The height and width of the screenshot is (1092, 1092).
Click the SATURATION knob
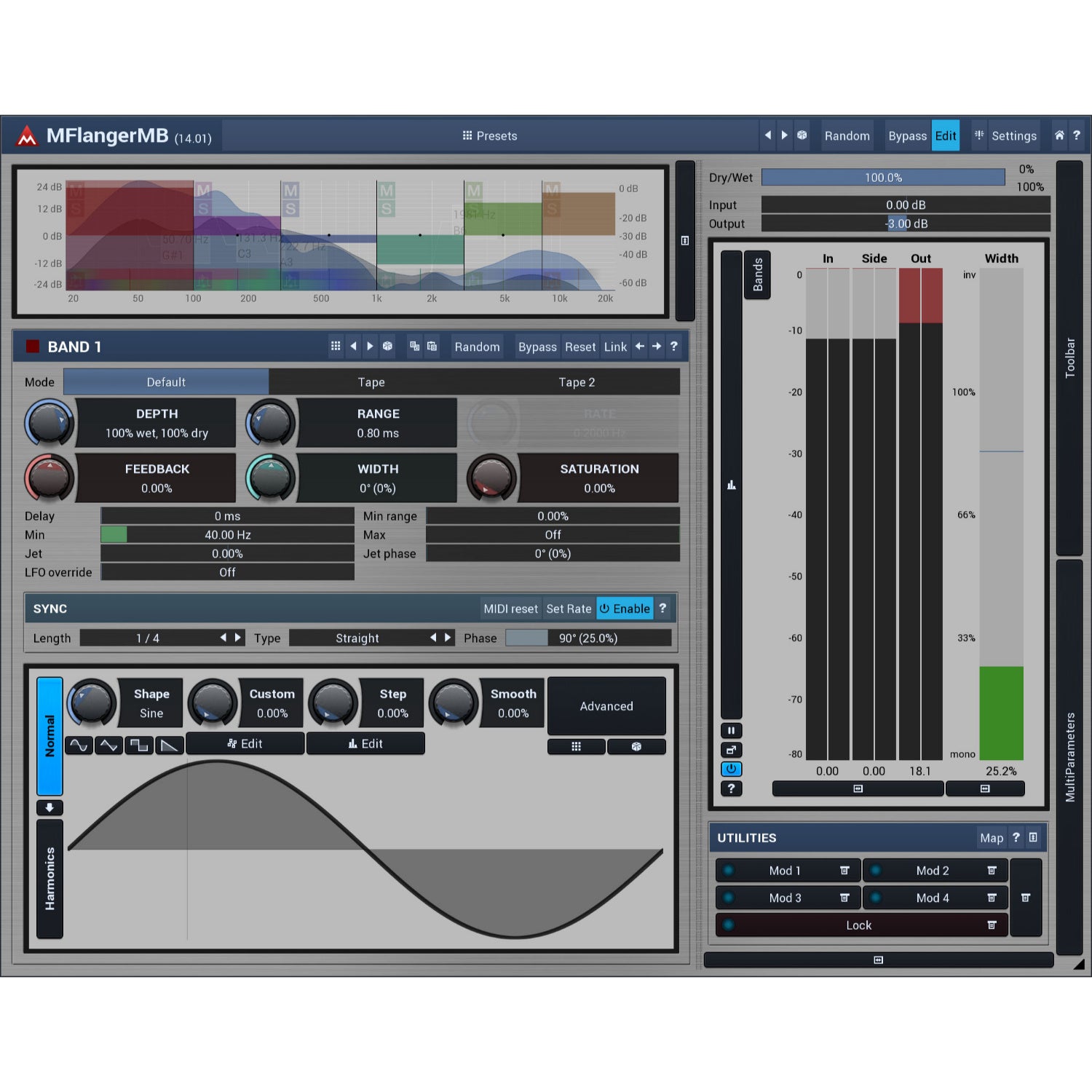click(491, 478)
